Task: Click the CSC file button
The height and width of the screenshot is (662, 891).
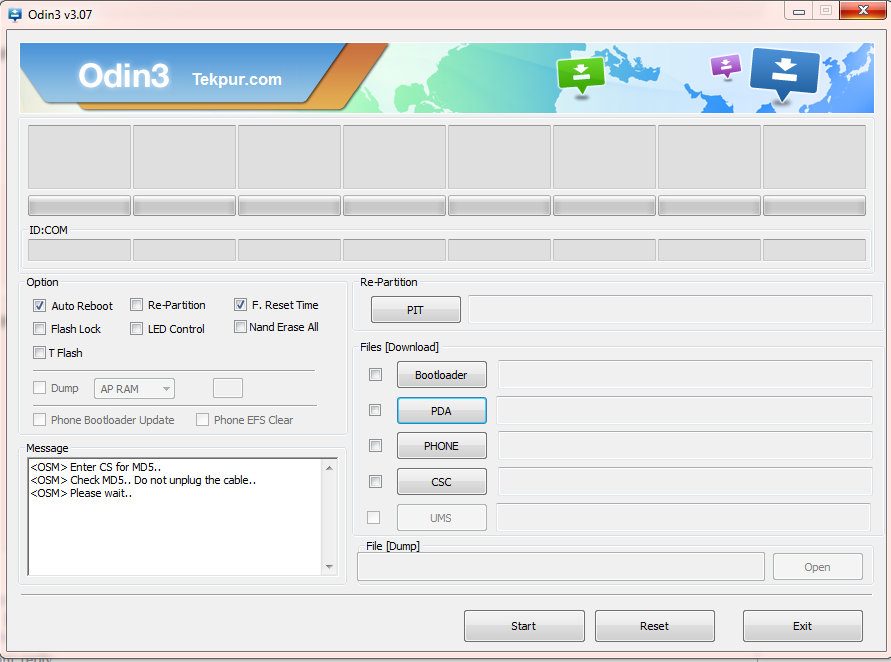Action: (442, 482)
